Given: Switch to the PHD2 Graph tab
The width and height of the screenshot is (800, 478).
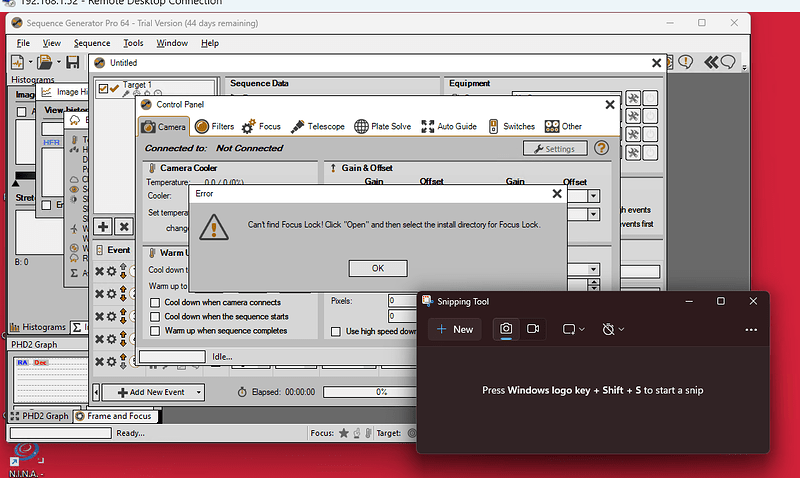Looking at the screenshot, I should click(39, 416).
